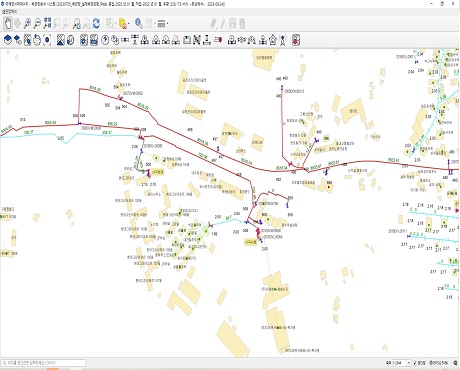Expand the select features dropdown arrow

pyautogui.click(x=115, y=24)
